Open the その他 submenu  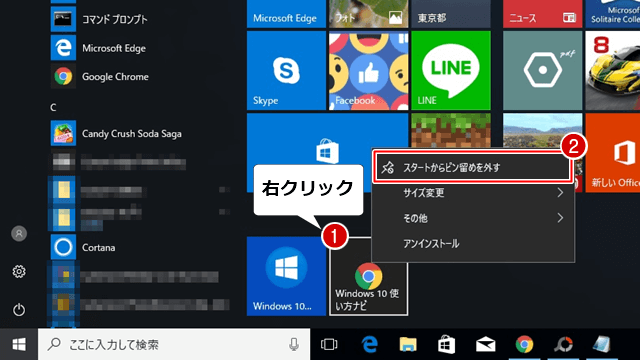pyautogui.click(x=473, y=218)
